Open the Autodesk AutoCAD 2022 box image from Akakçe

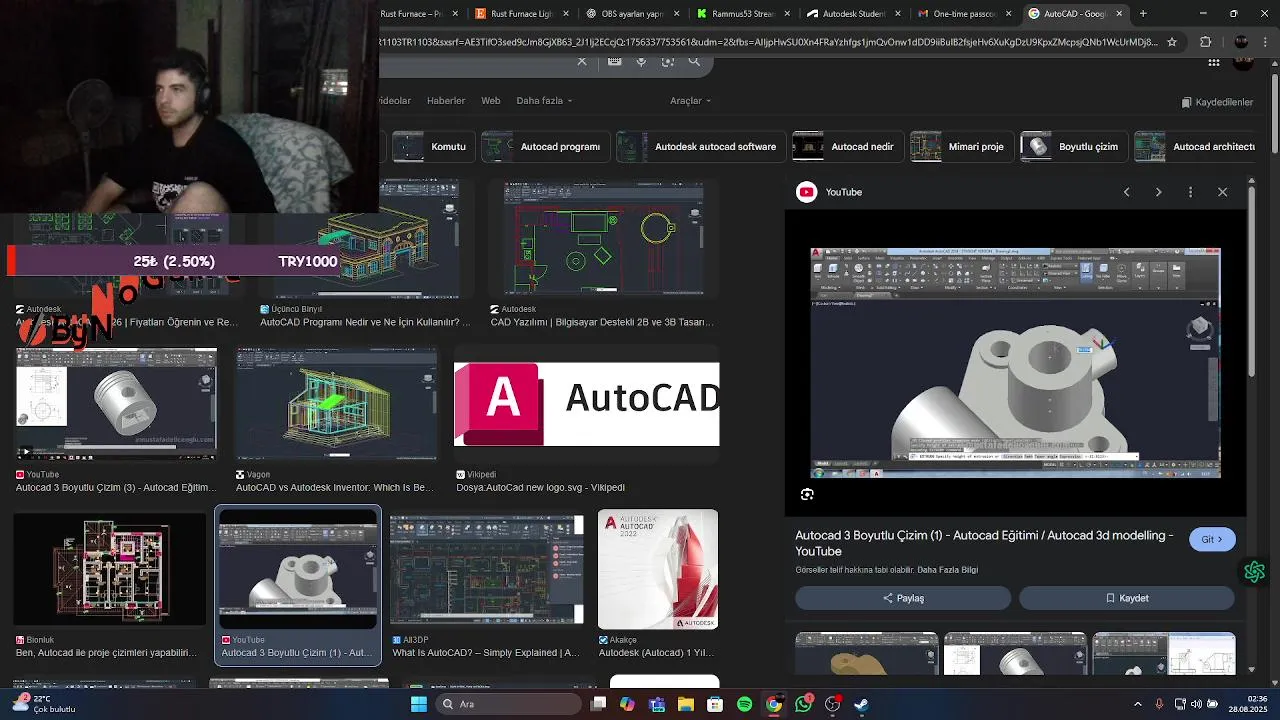658,569
